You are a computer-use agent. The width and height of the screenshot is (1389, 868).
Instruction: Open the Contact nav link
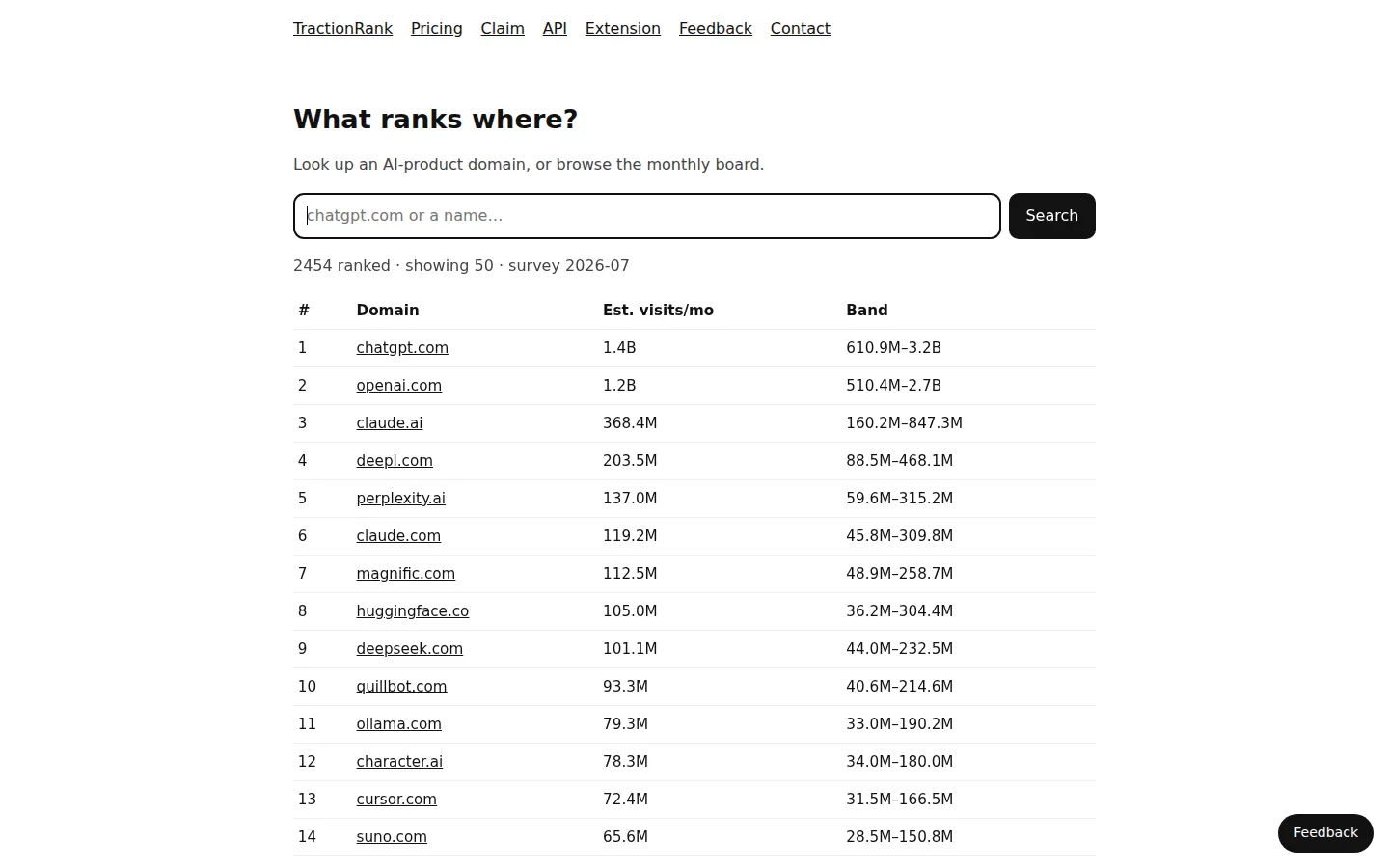(801, 29)
